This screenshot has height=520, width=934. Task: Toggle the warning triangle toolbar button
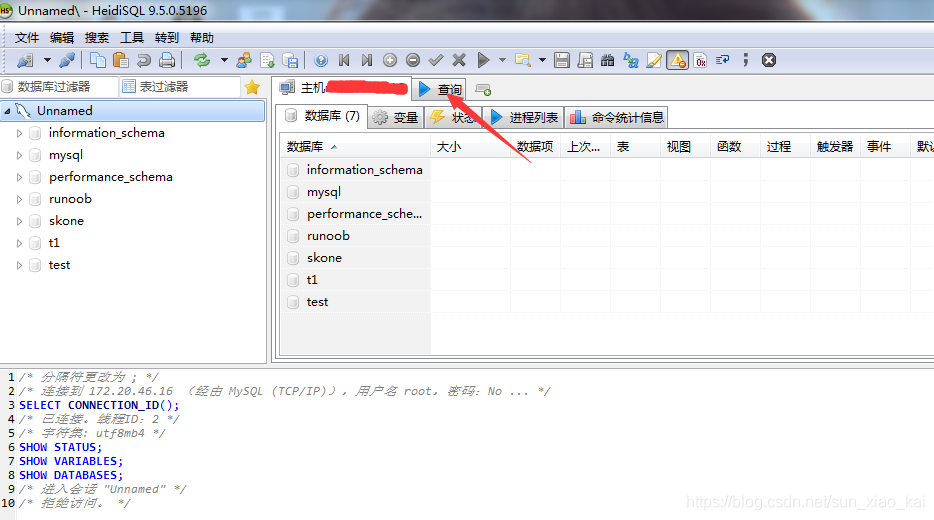click(x=677, y=60)
